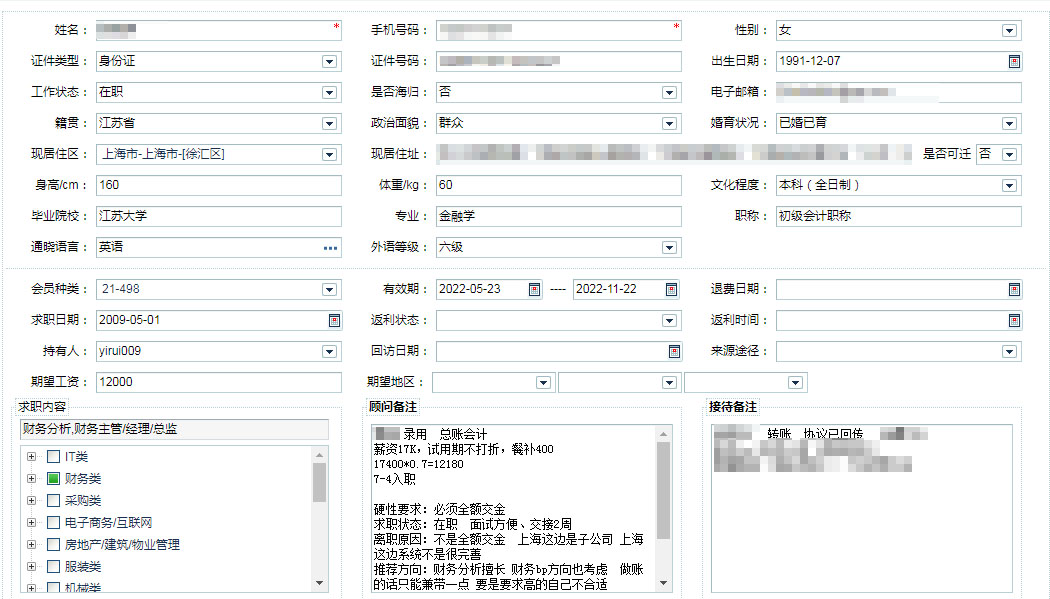Screen dimensions: 1050x599
Task: Open calendar picker for 回访日期
Action: point(674,351)
